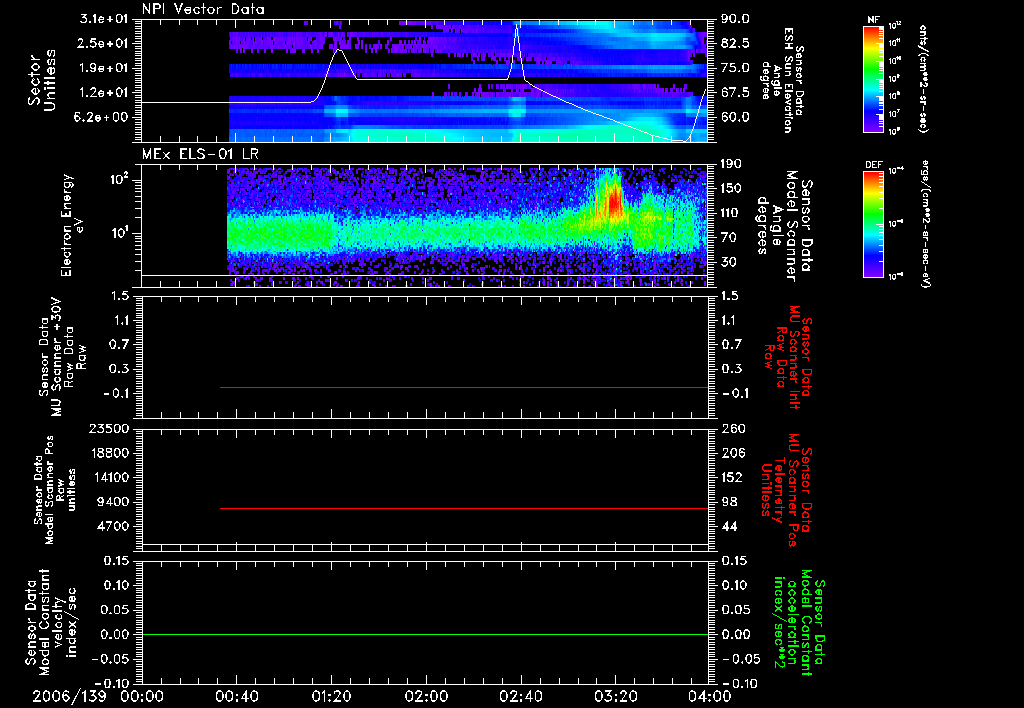The image size is (1024, 708).
Task: Click the date label '2006/139'
Action: [69, 696]
